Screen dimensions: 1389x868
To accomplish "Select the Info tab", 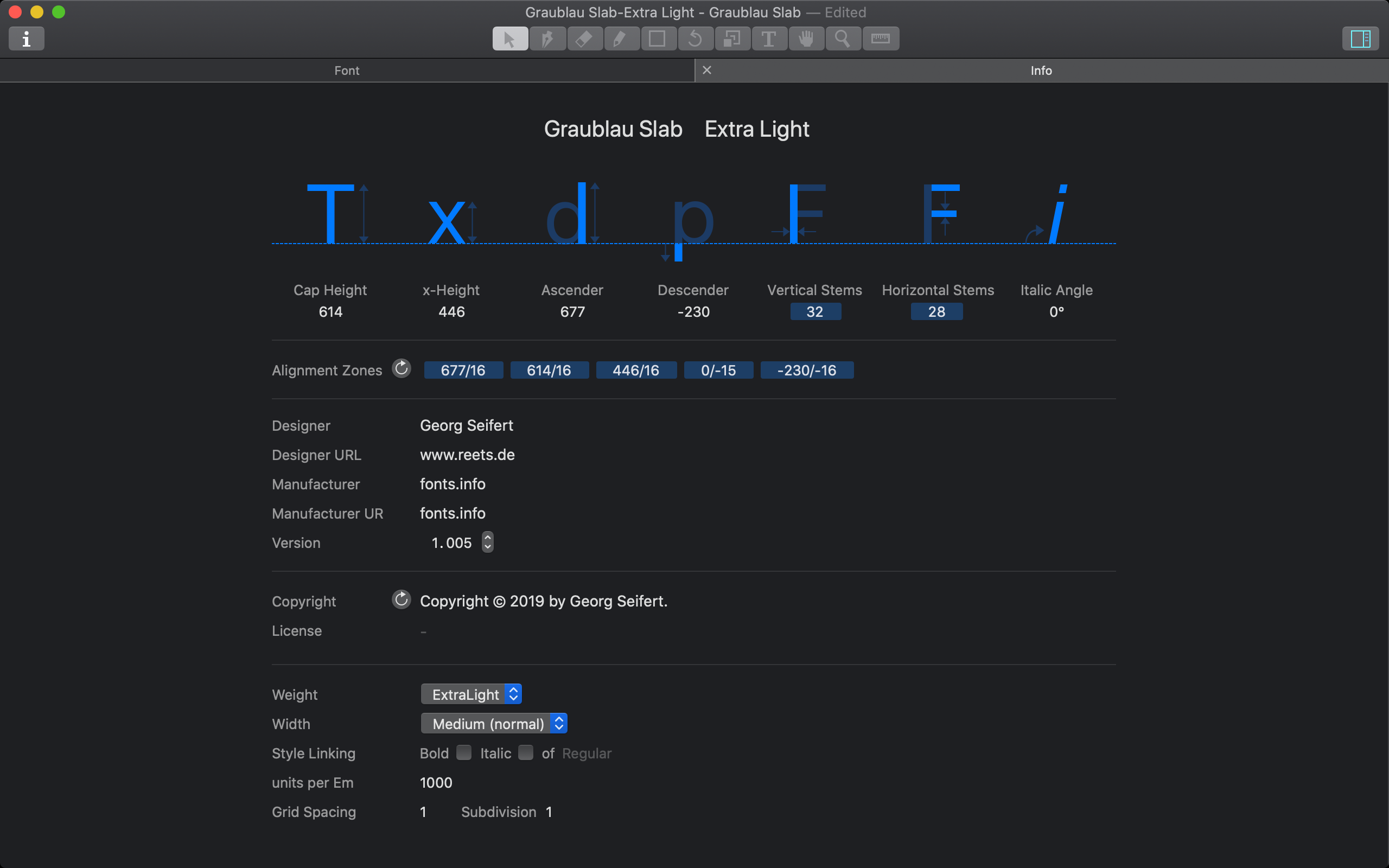I will pyautogui.click(x=1041, y=70).
